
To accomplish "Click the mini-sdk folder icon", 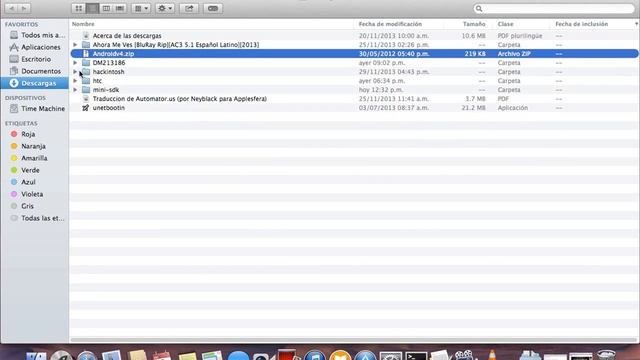I will [x=86, y=89].
